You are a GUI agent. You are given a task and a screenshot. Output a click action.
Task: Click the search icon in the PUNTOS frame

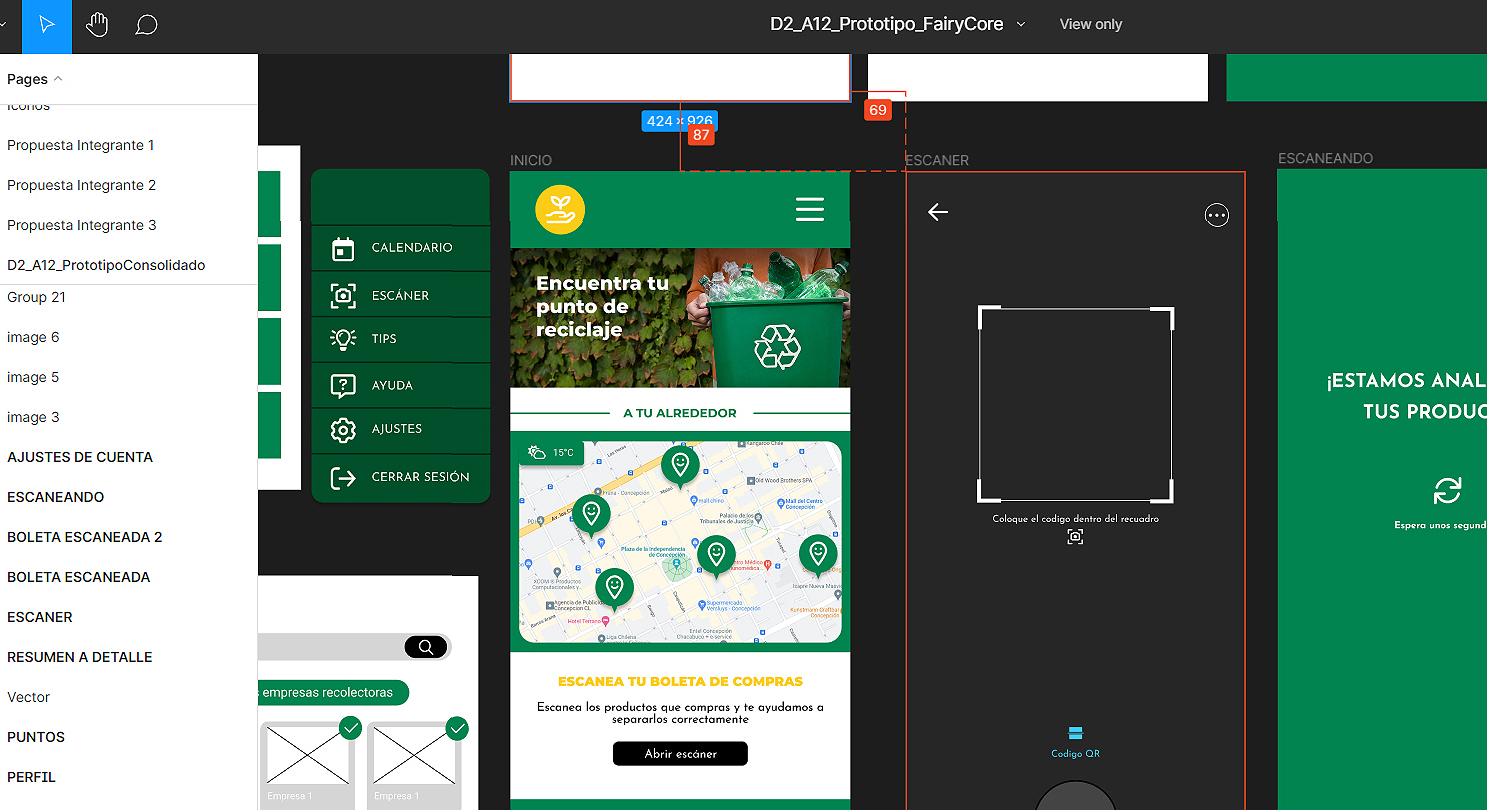(426, 647)
